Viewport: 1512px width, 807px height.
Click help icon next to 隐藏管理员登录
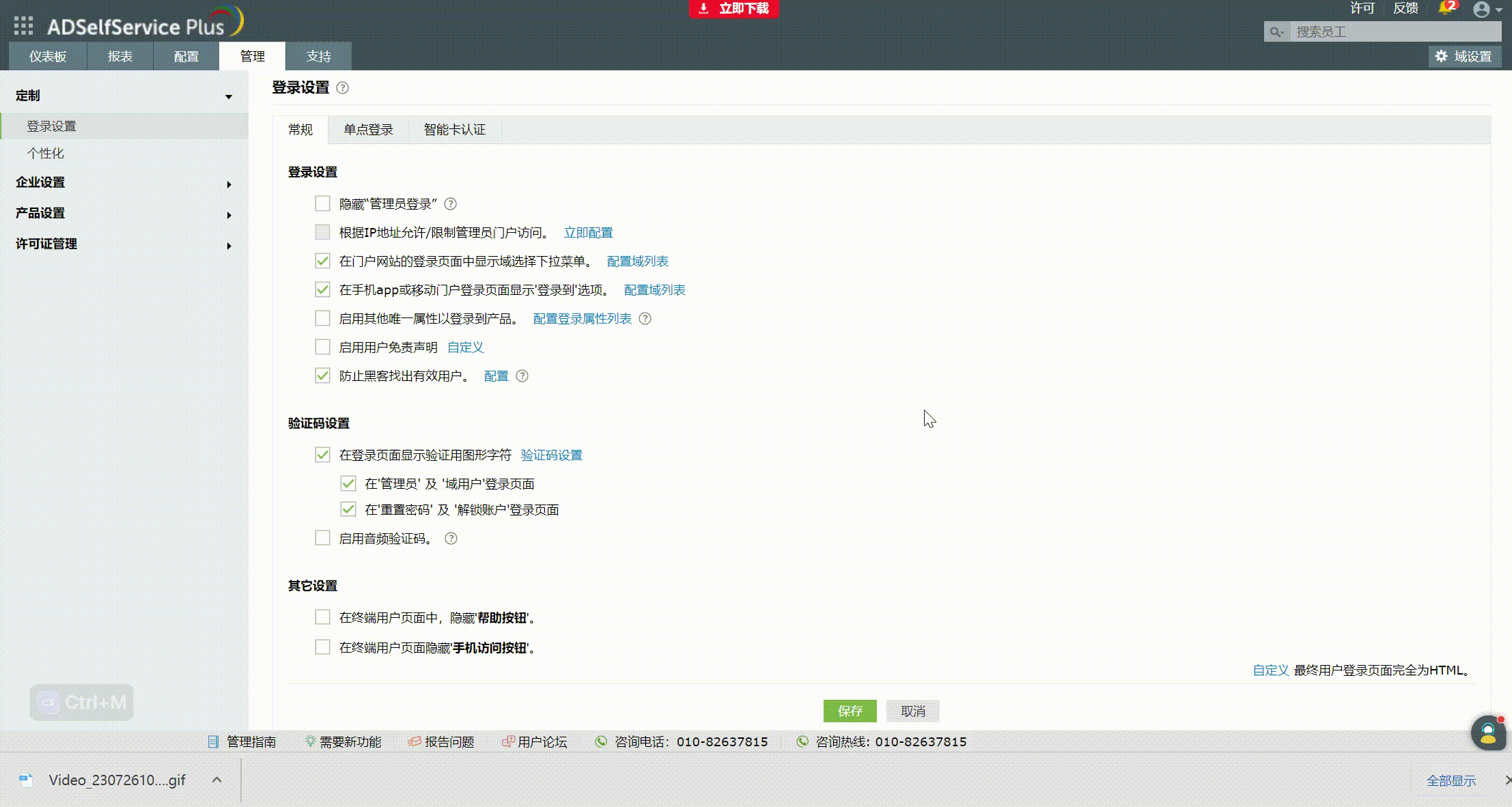click(451, 204)
